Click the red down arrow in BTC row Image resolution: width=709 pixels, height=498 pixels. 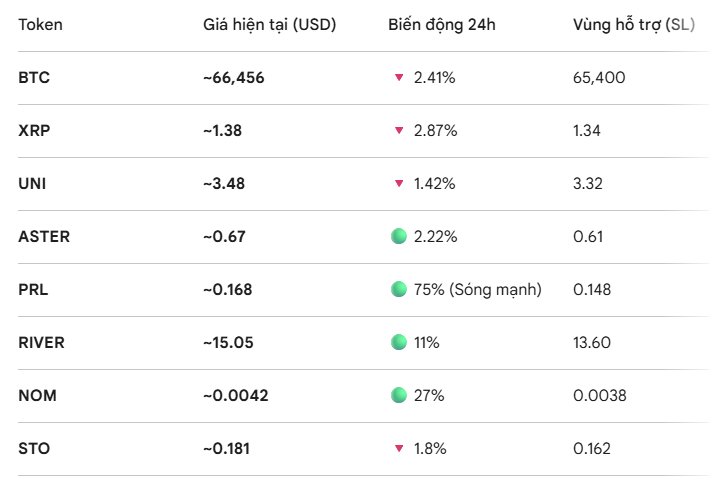coord(399,78)
